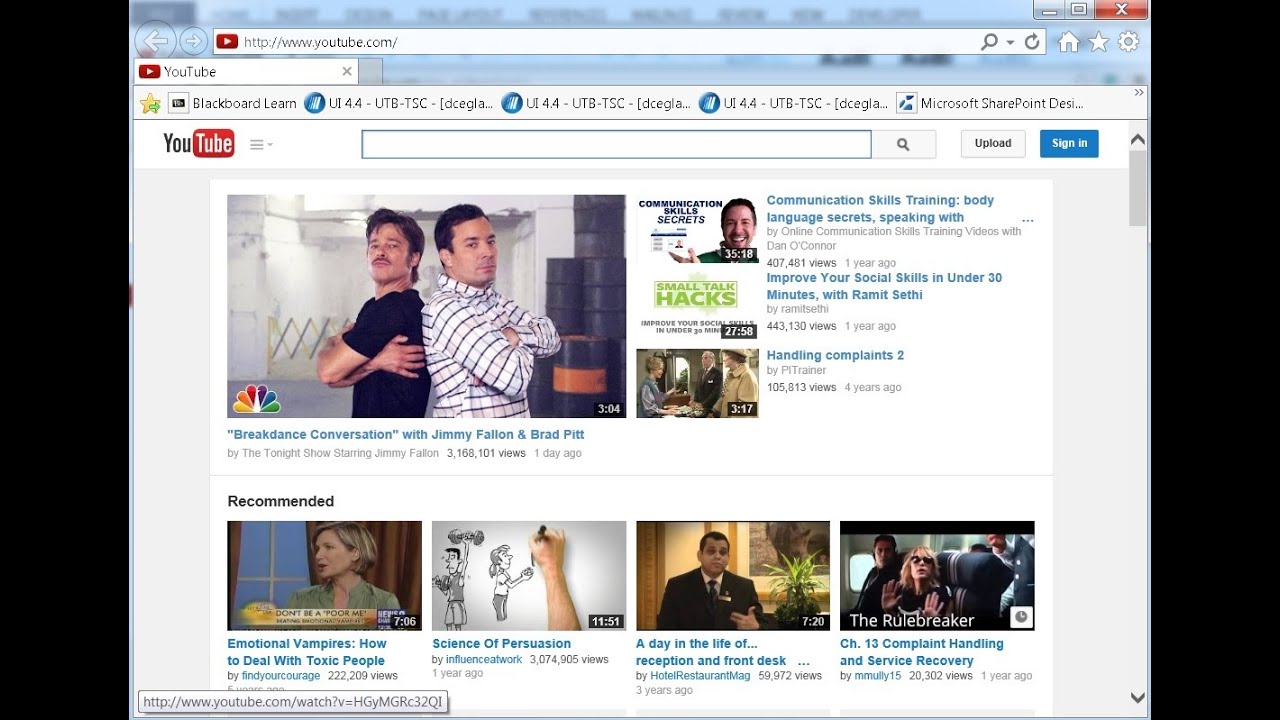Click the Upload button

pos(993,144)
